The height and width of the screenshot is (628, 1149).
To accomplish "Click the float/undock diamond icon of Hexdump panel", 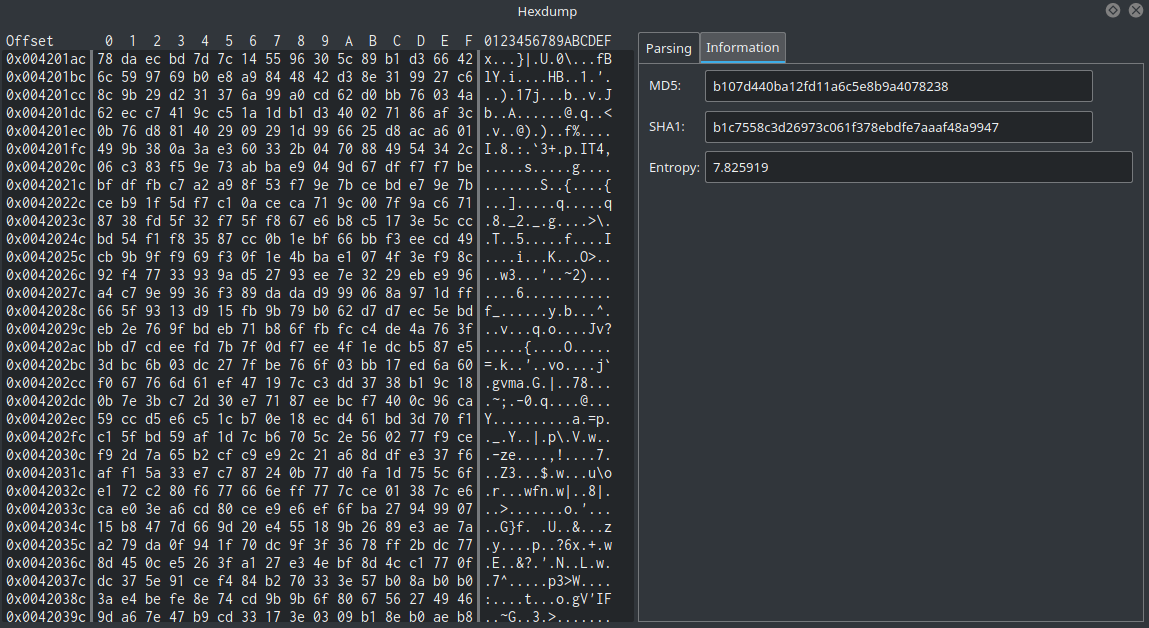I will [x=1113, y=11].
